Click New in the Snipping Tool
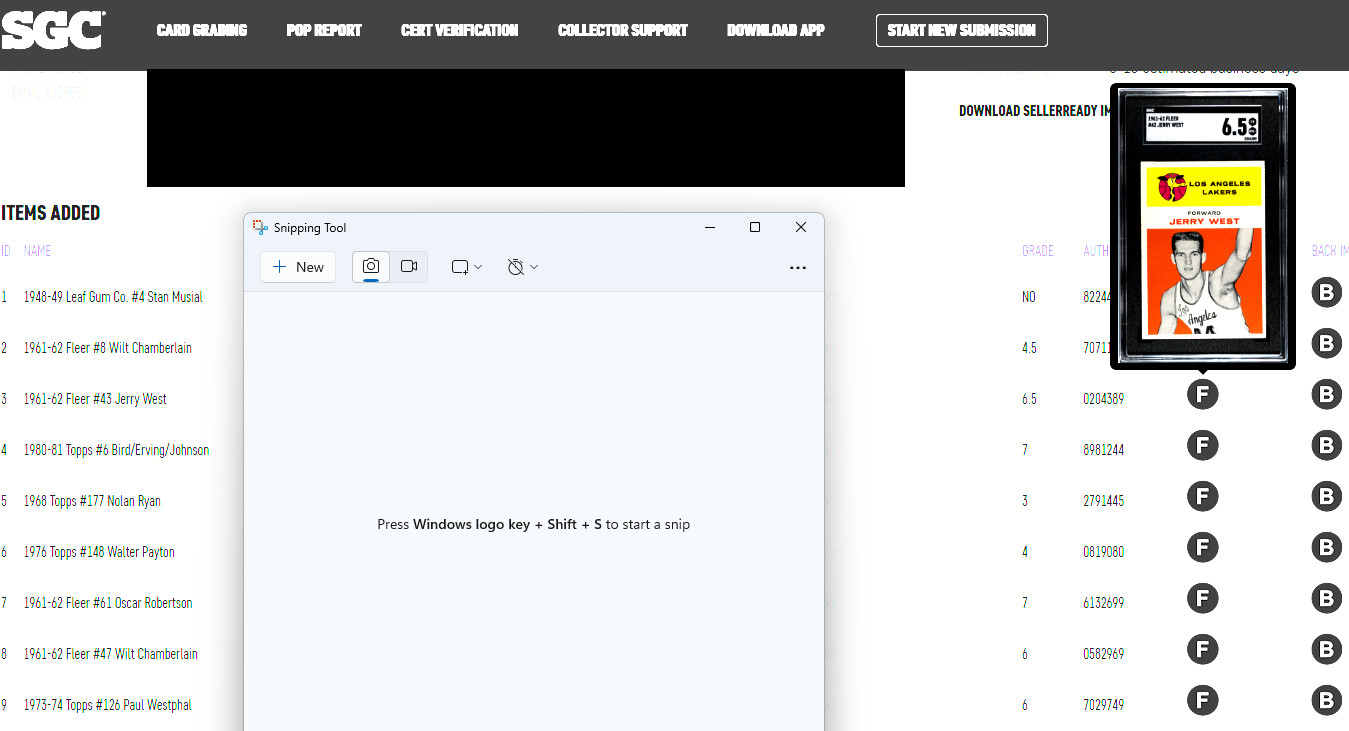This screenshot has height=731, width=1349. [298, 267]
